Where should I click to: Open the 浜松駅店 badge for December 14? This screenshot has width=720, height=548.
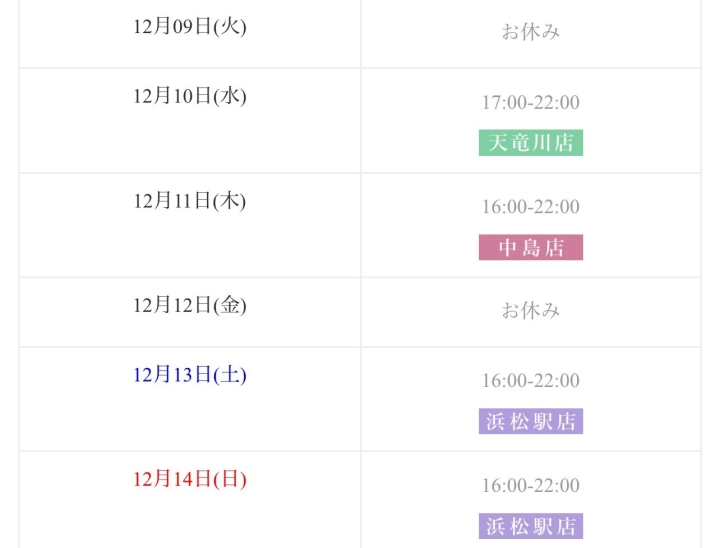click(x=530, y=526)
